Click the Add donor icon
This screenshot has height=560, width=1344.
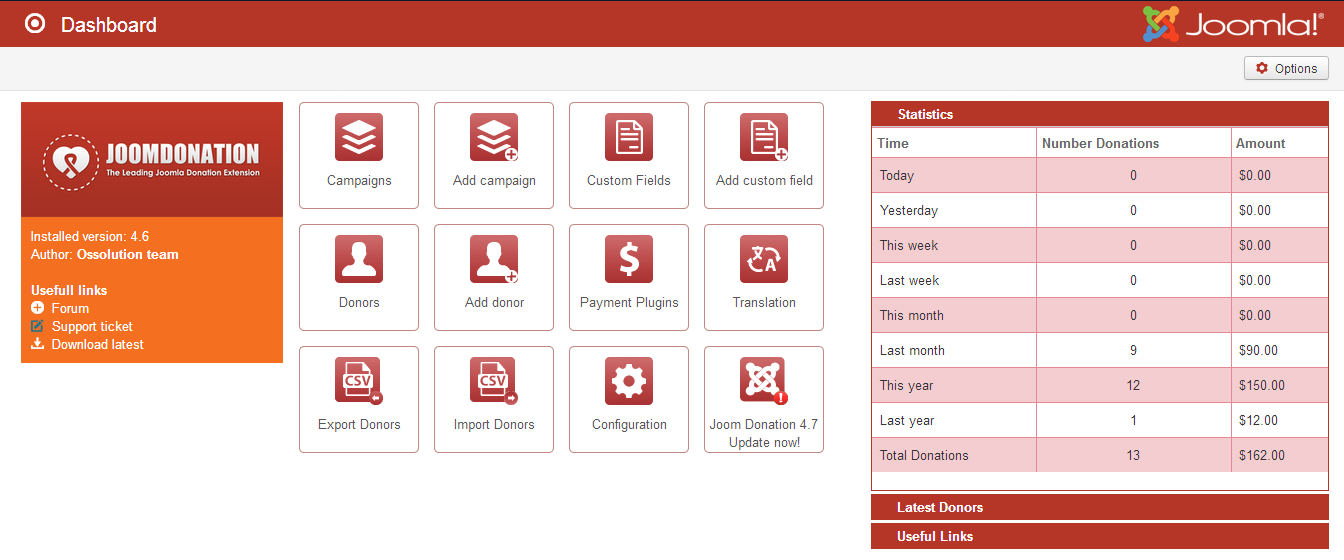(494, 260)
